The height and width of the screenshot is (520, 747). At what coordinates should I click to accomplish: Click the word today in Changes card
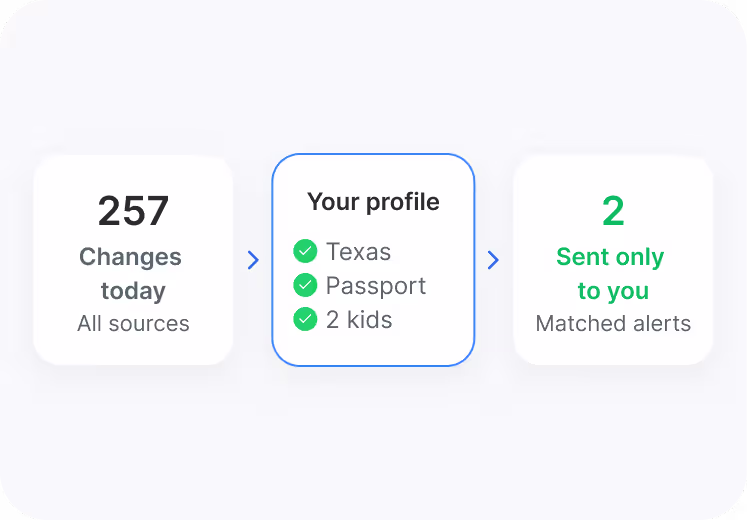click(133, 291)
